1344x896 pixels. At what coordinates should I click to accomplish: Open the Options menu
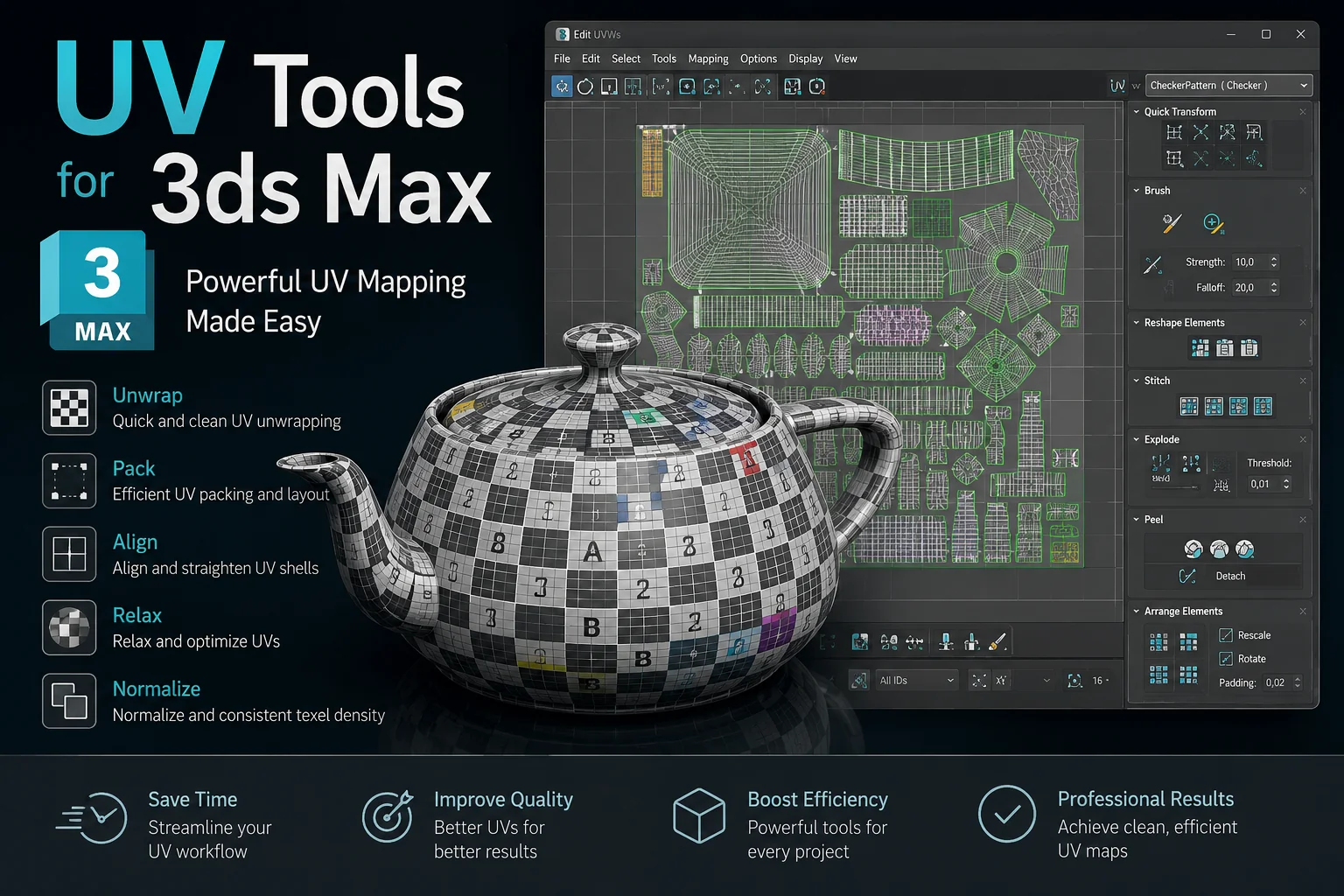pyautogui.click(x=759, y=59)
